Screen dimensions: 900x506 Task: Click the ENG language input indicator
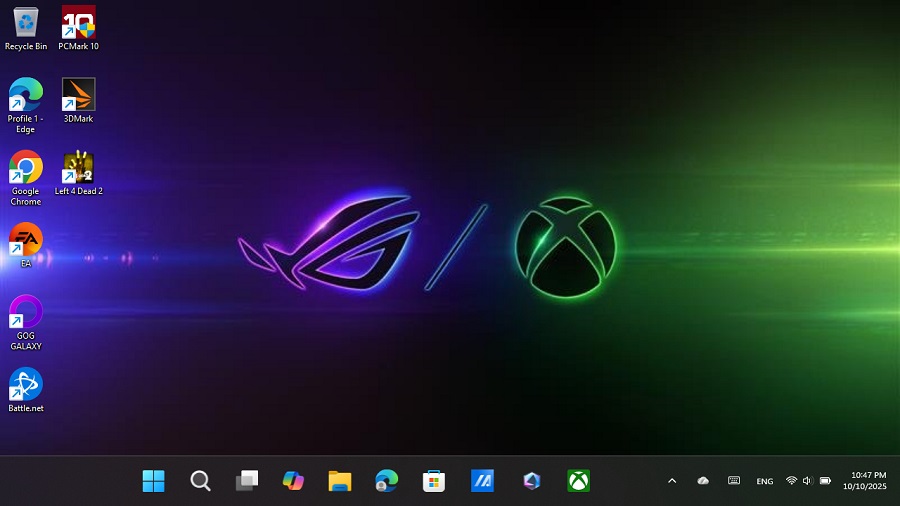coord(764,481)
